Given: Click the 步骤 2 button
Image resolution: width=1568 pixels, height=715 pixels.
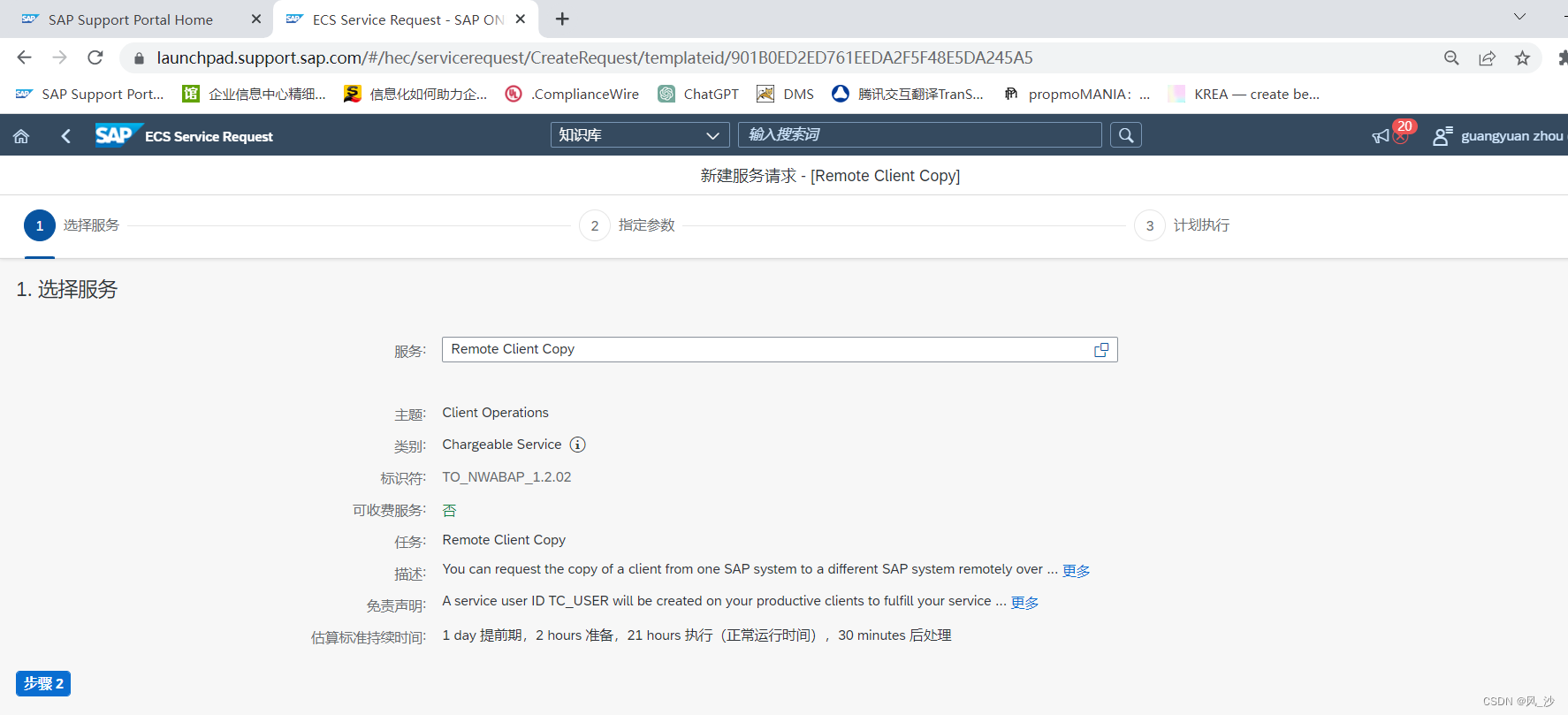Looking at the screenshot, I should coord(43,683).
